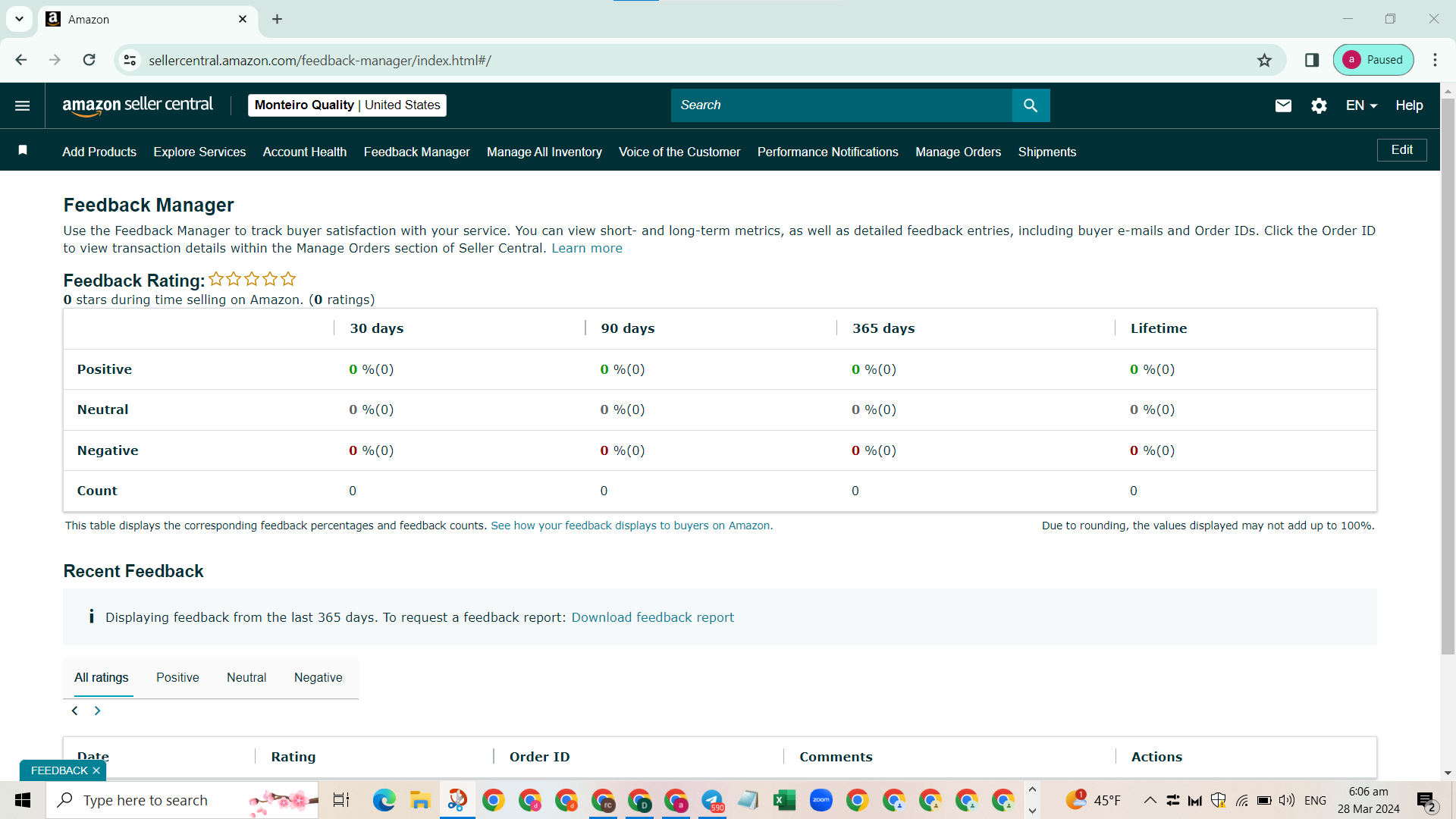This screenshot has height=819, width=1456.
Task: Go to previous page of feedback
Action: click(x=74, y=711)
